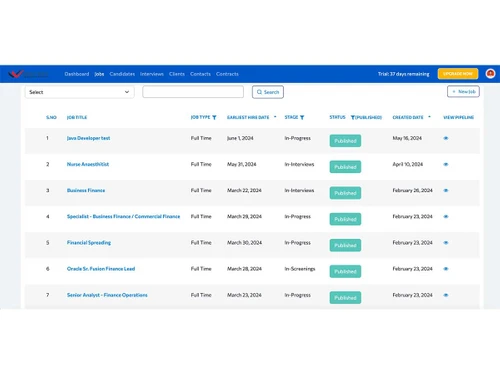Click Published badge in Oracle Sr. Fusion row

345,271
